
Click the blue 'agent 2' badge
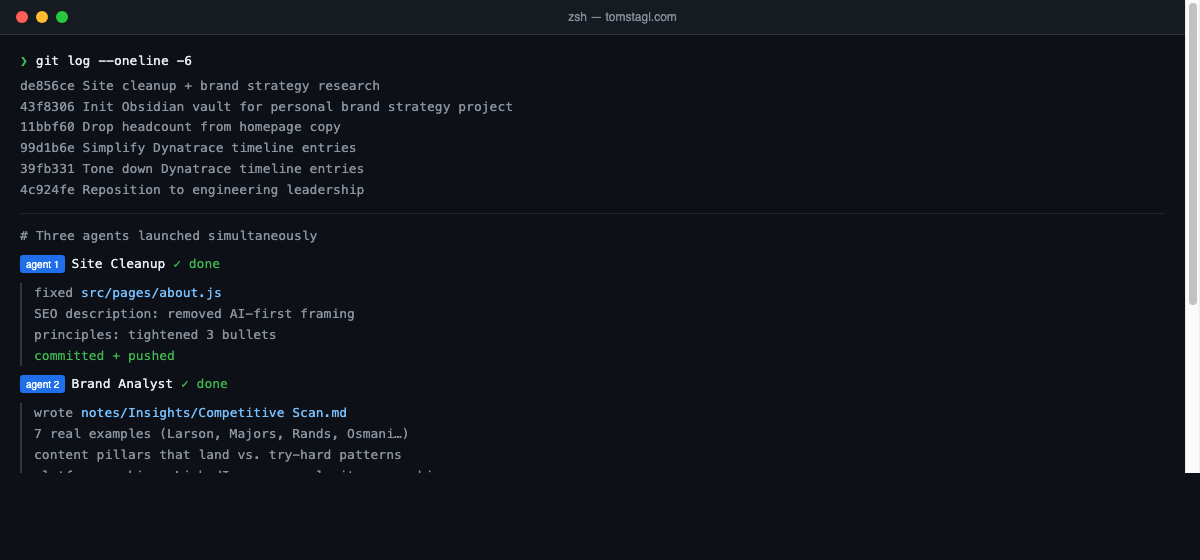pos(42,384)
